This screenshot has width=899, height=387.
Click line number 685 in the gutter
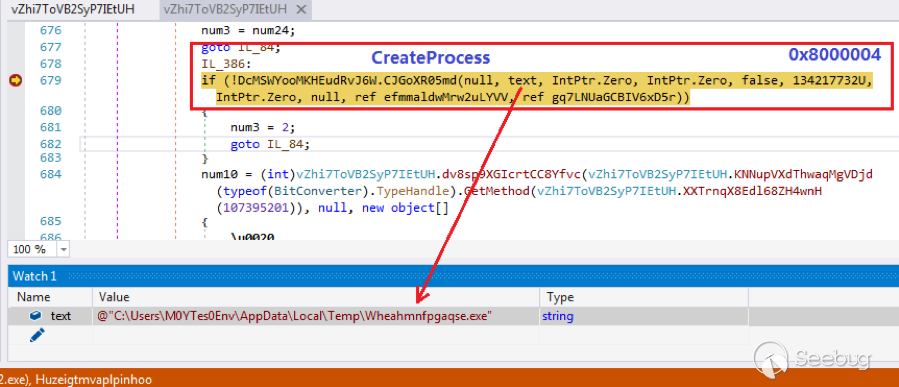(50, 220)
